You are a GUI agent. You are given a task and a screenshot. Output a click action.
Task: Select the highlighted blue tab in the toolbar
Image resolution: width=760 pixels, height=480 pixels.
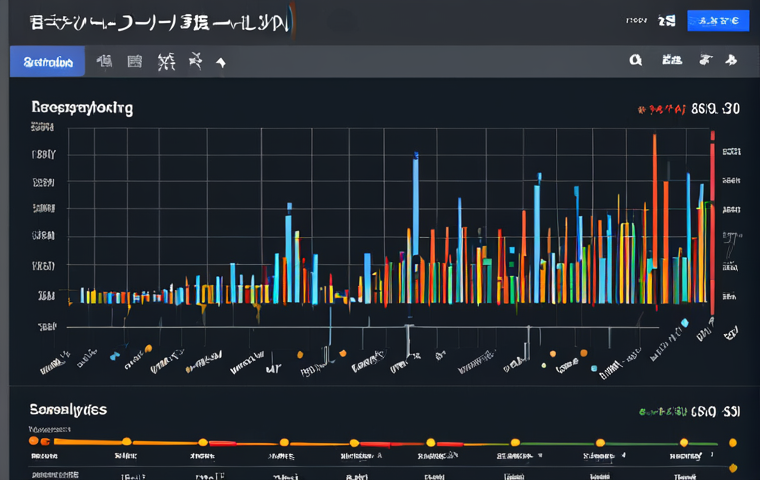[48, 62]
